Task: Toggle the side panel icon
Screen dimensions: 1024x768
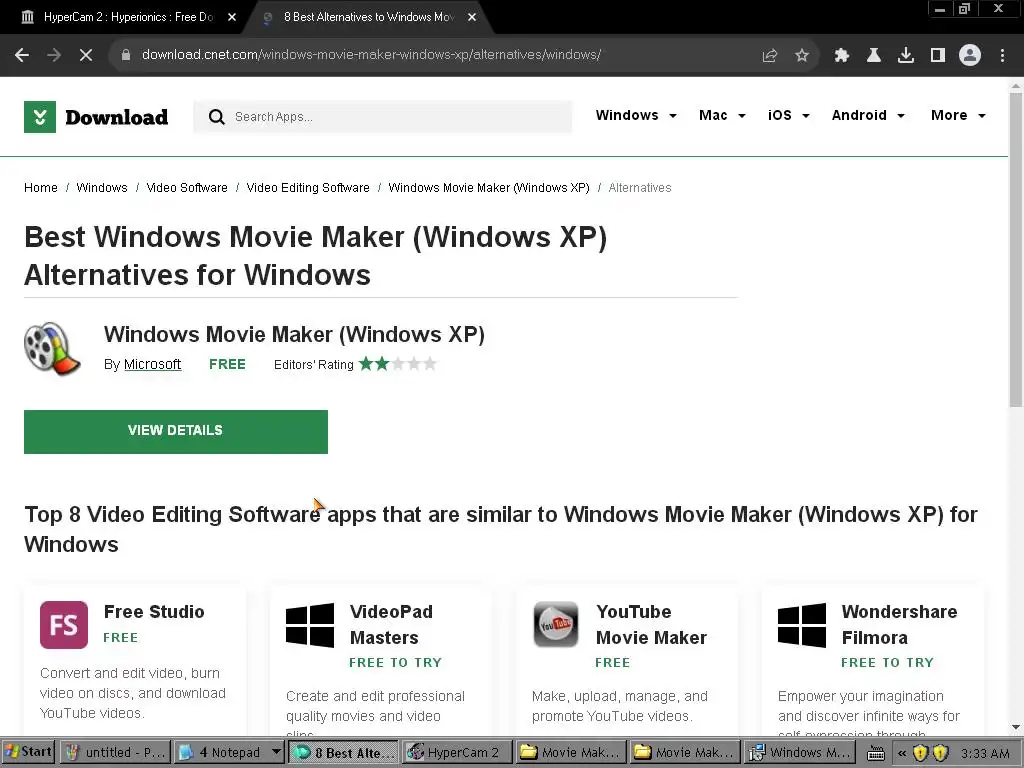Action: tap(938, 56)
